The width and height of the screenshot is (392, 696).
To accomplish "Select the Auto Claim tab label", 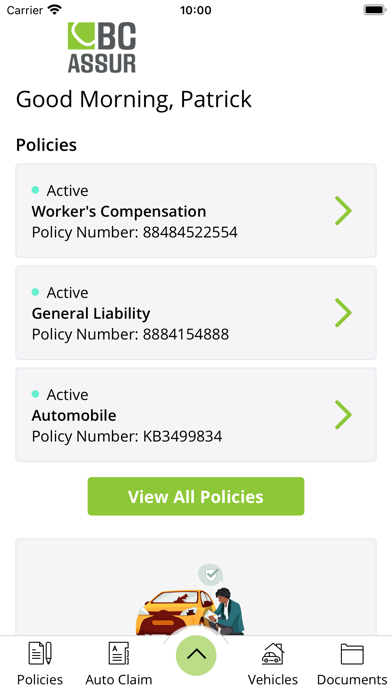I will pos(119,680).
